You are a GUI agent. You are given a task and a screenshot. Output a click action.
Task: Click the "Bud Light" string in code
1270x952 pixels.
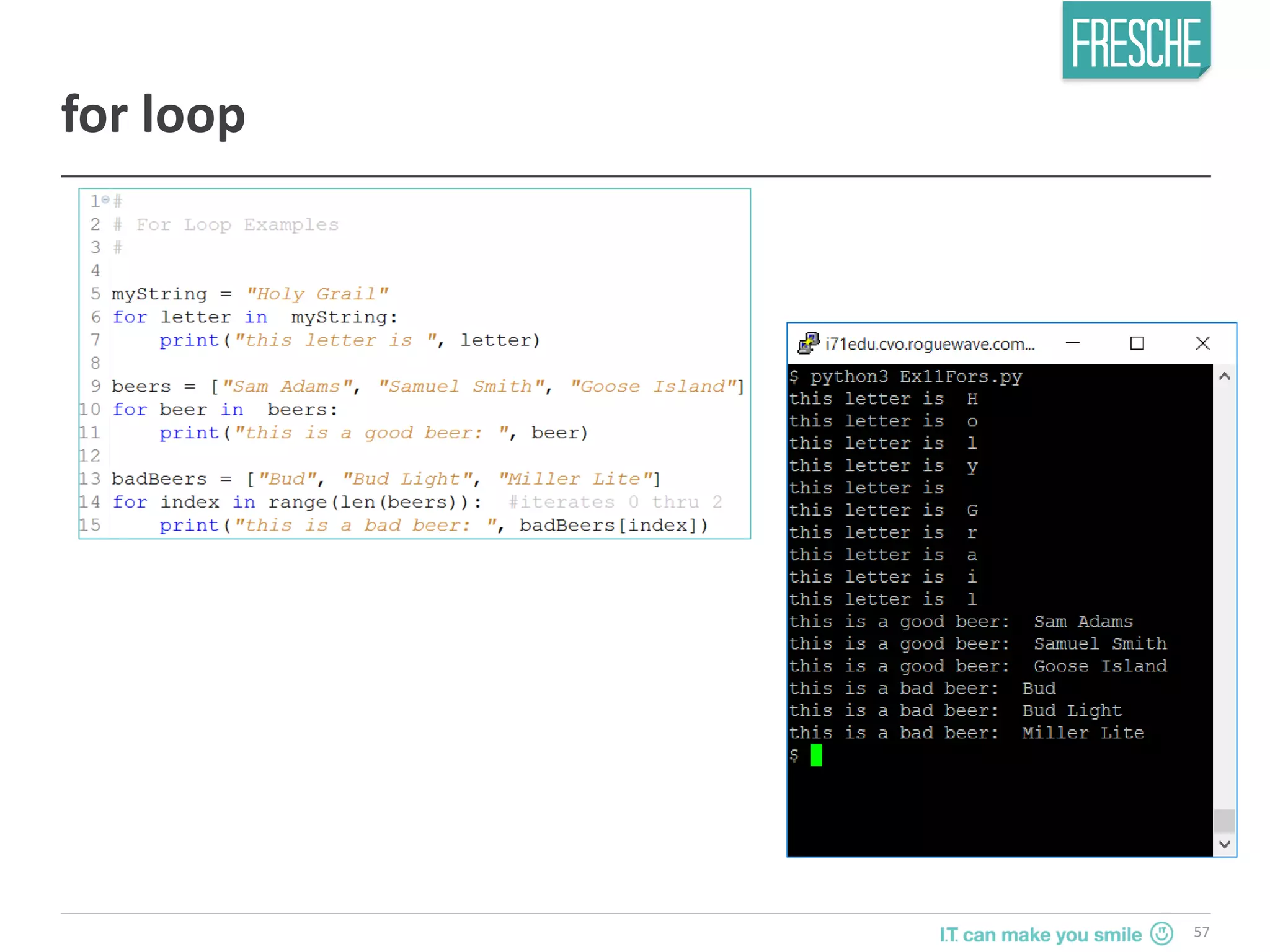pyautogui.click(x=407, y=479)
